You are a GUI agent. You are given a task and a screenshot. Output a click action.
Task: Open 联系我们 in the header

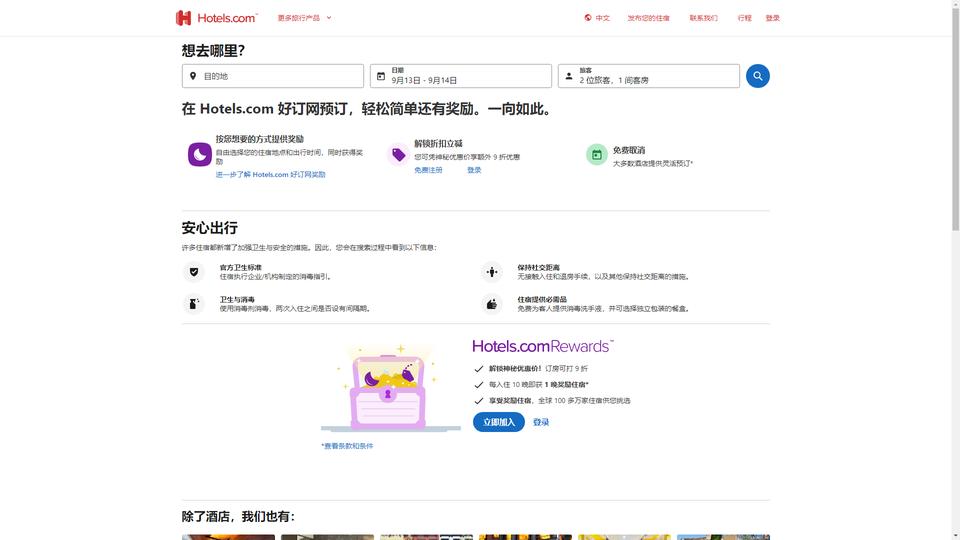point(703,18)
